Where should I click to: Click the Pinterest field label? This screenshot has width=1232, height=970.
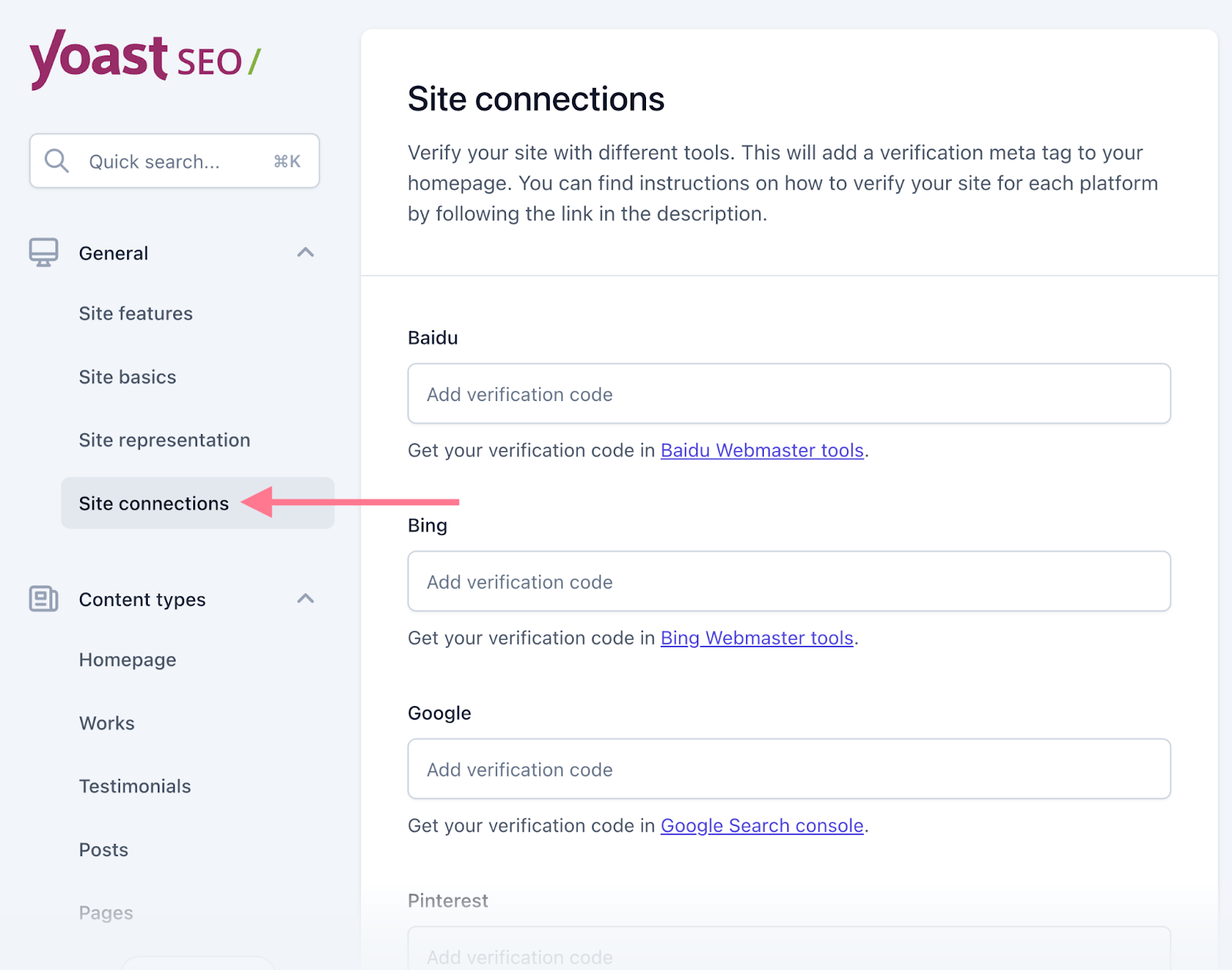point(448,901)
